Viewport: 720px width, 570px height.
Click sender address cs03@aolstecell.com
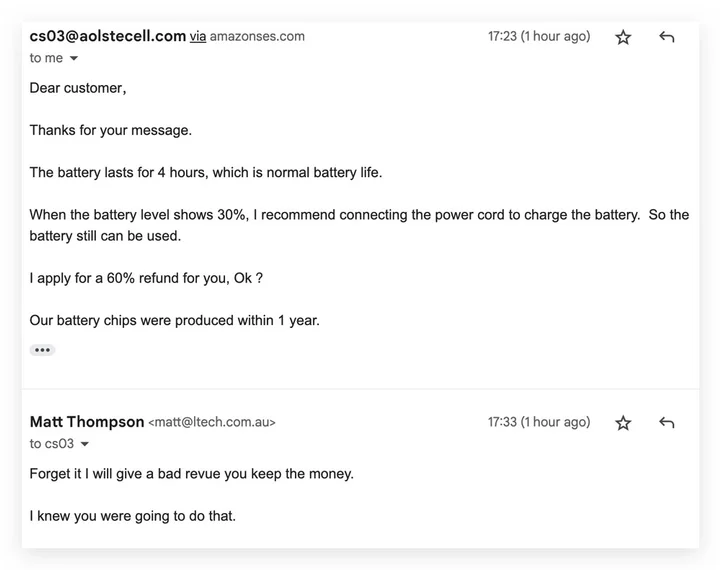coord(108,36)
